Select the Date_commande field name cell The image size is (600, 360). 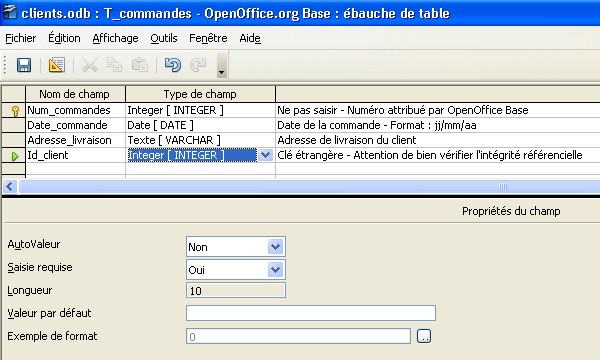75,125
